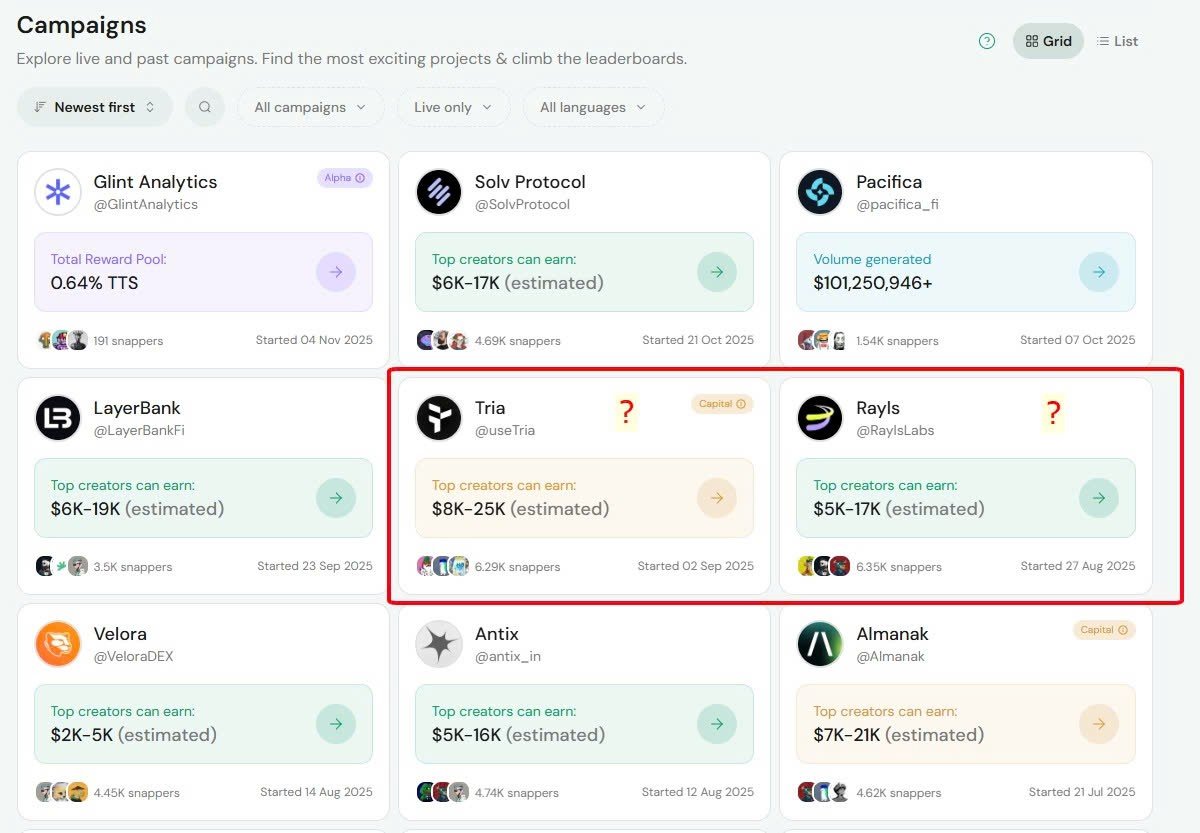The image size is (1200, 833).
Task: Click the LayerBank logo
Action: click(x=58, y=418)
